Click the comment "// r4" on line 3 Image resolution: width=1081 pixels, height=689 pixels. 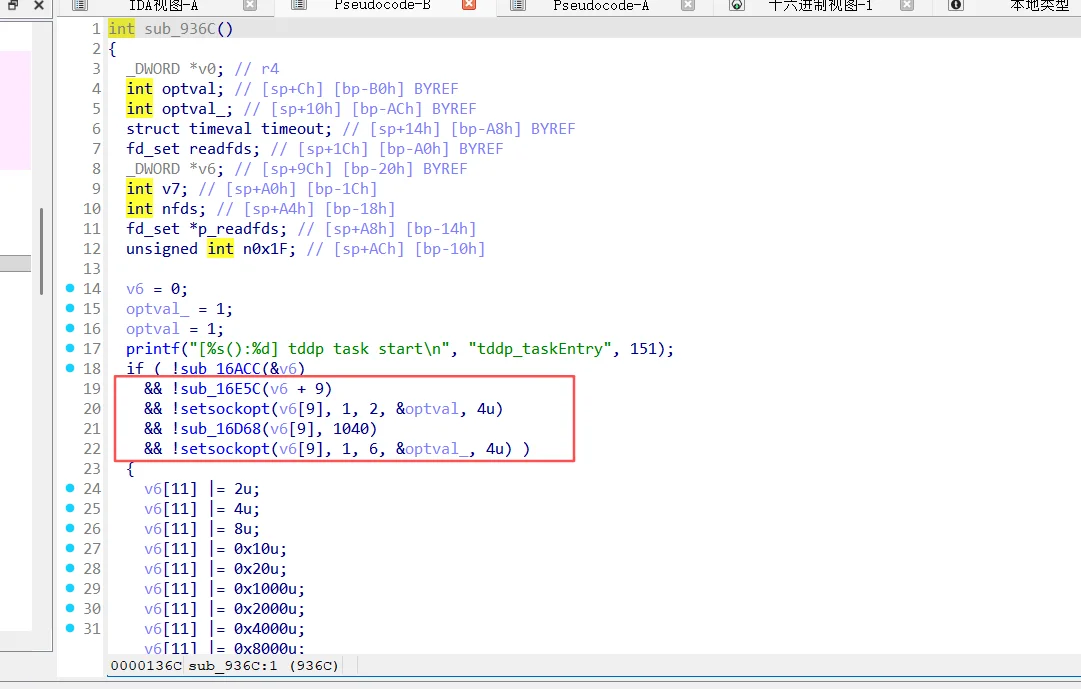[256, 69]
